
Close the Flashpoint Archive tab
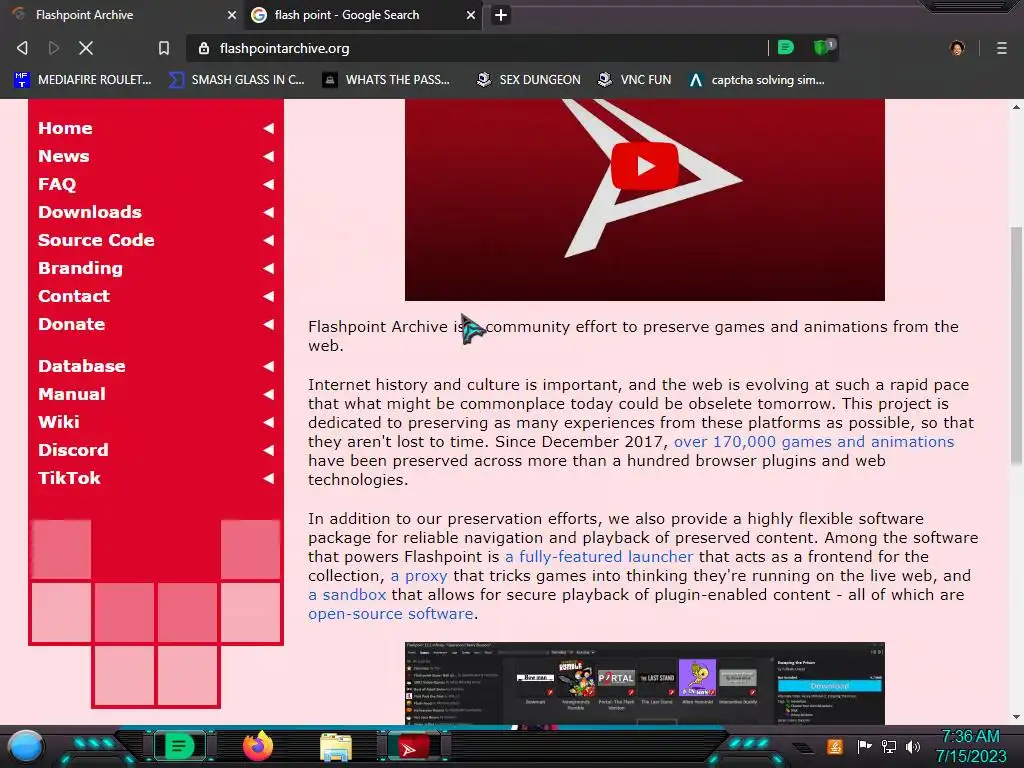tap(231, 15)
